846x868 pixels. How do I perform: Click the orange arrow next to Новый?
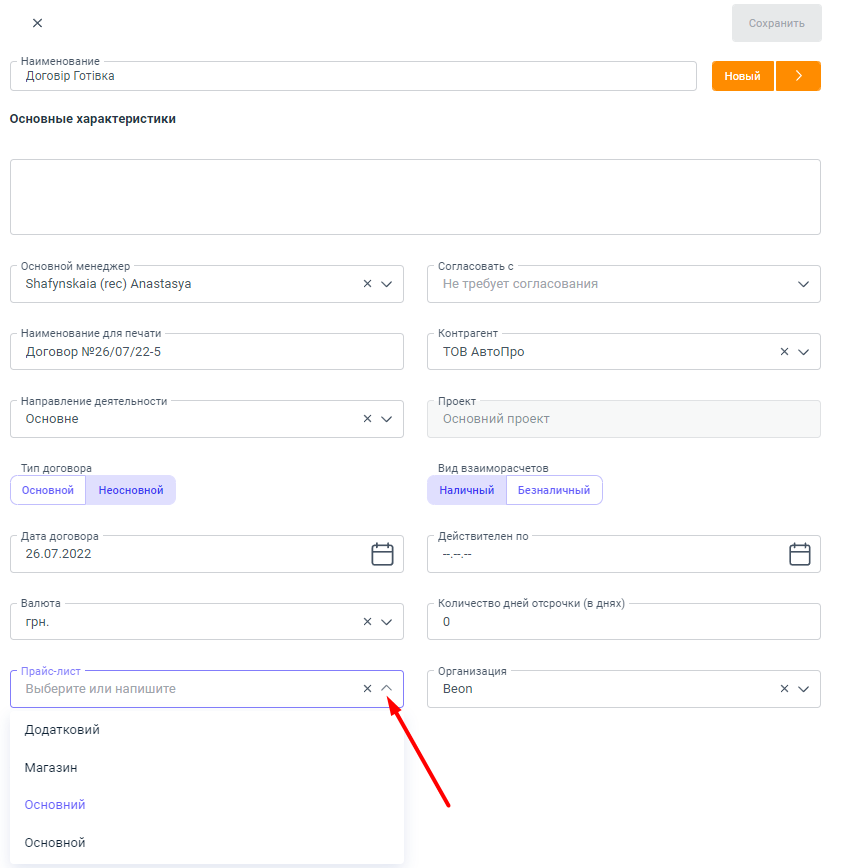(x=798, y=76)
